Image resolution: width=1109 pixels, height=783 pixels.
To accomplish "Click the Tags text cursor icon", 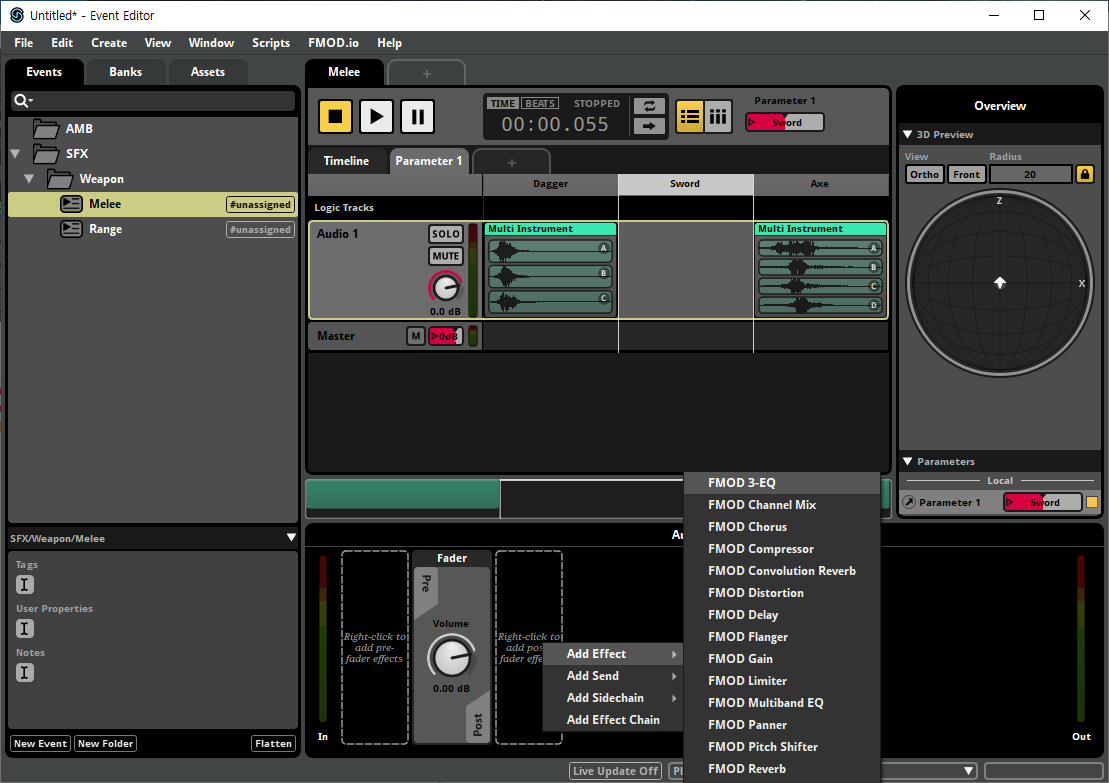I will 25,584.
